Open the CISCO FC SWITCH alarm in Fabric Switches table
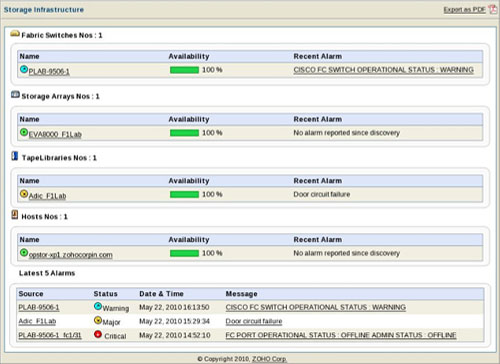The width and height of the screenshot is (500, 364). (x=383, y=70)
